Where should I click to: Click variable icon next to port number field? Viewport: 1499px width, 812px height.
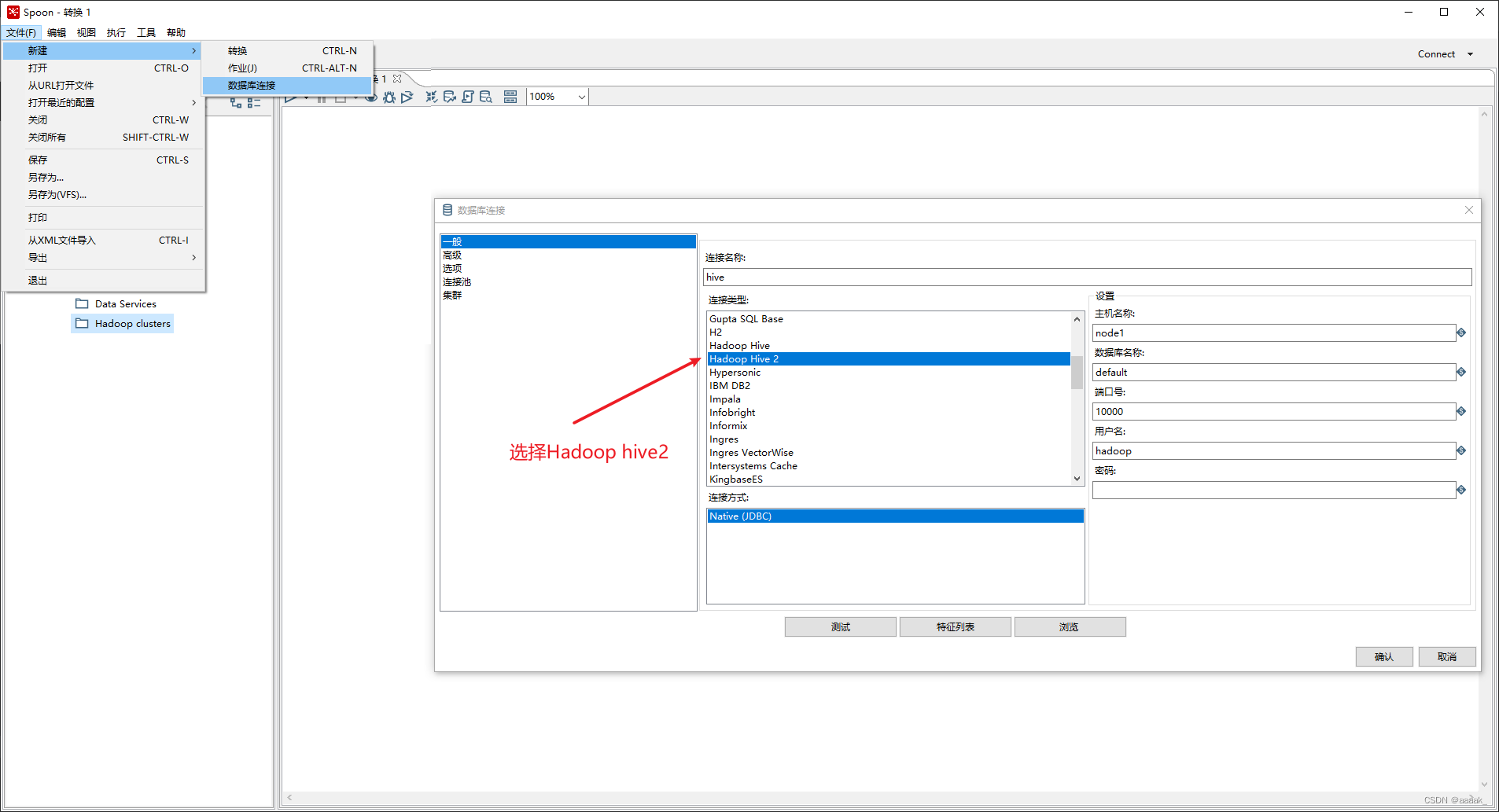[x=1461, y=411]
